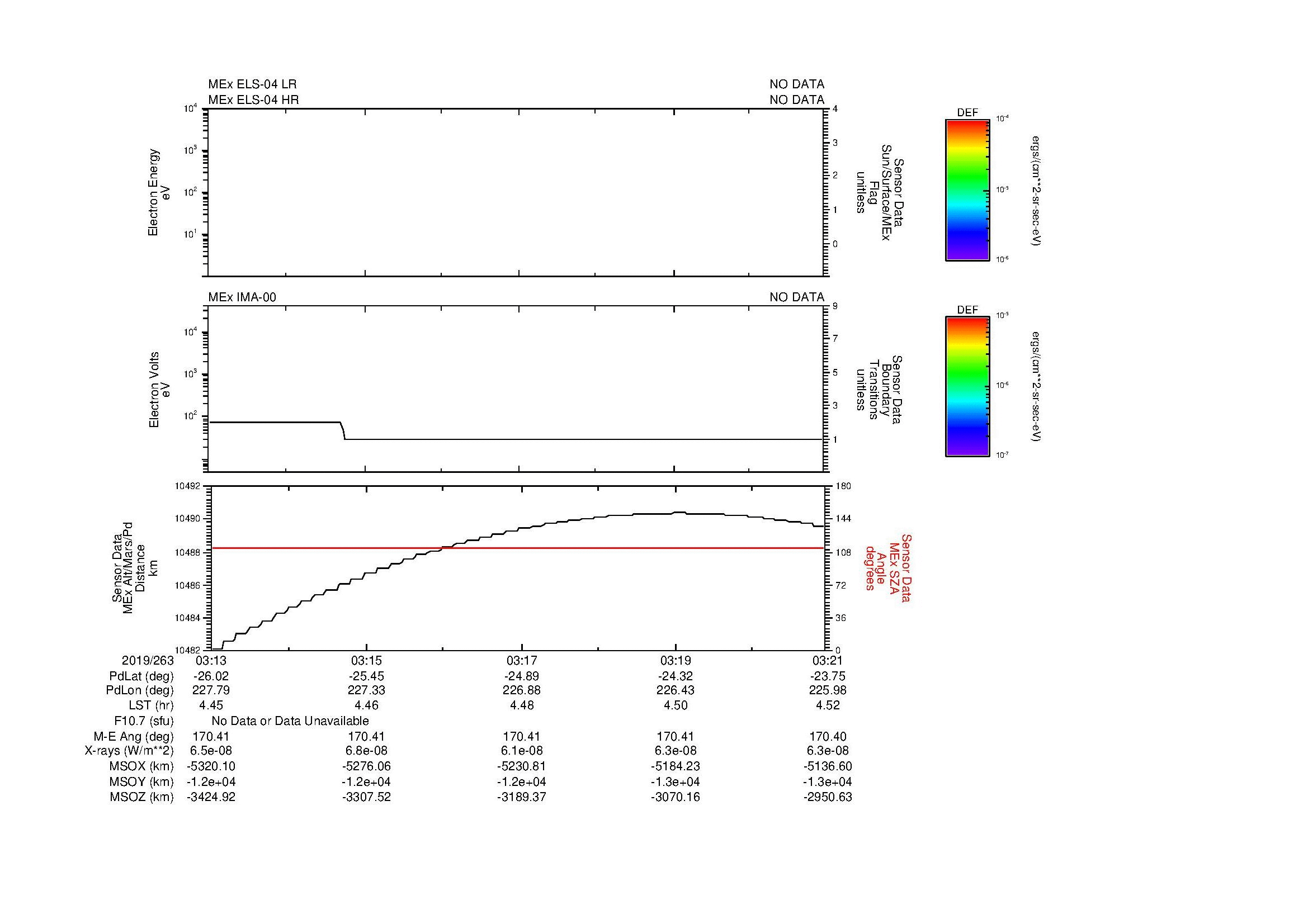Click the 10492 distance axis label
The image size is (1308, 924).
pyautogui.click(x=187, y=486)
